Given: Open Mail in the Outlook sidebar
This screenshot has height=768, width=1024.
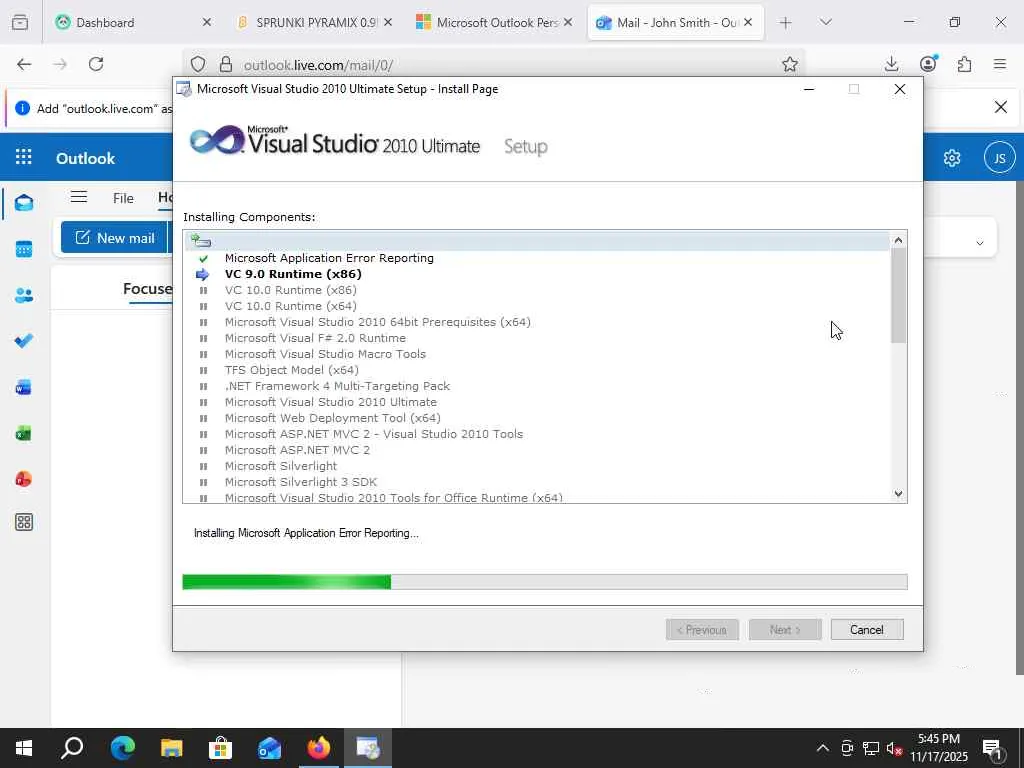Looking at the screenshot, I should (x=24, y=202).
